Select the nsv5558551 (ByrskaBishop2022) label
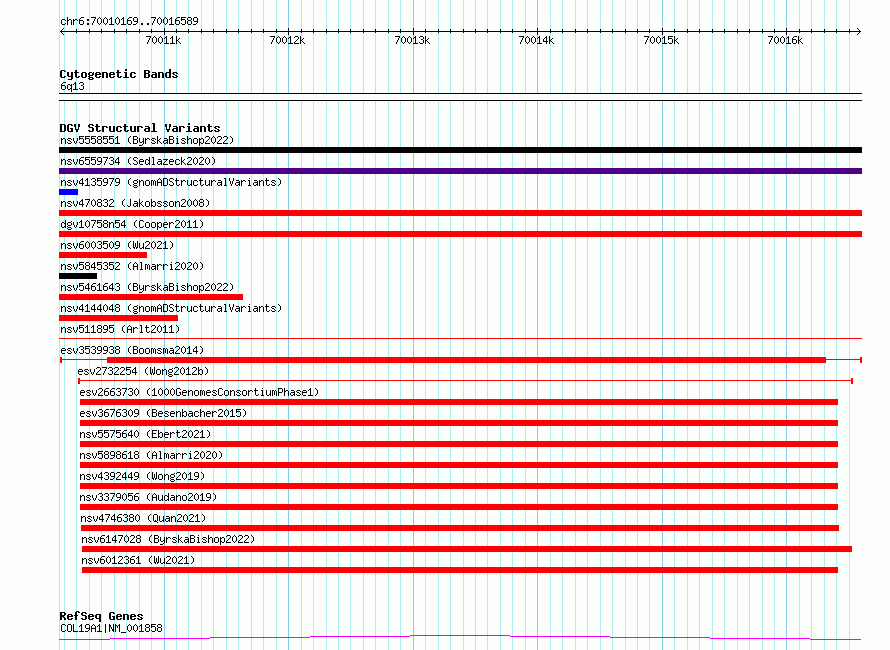Image resolution: width=890 pixels, height=650 pixels. [x=147, y=140]
